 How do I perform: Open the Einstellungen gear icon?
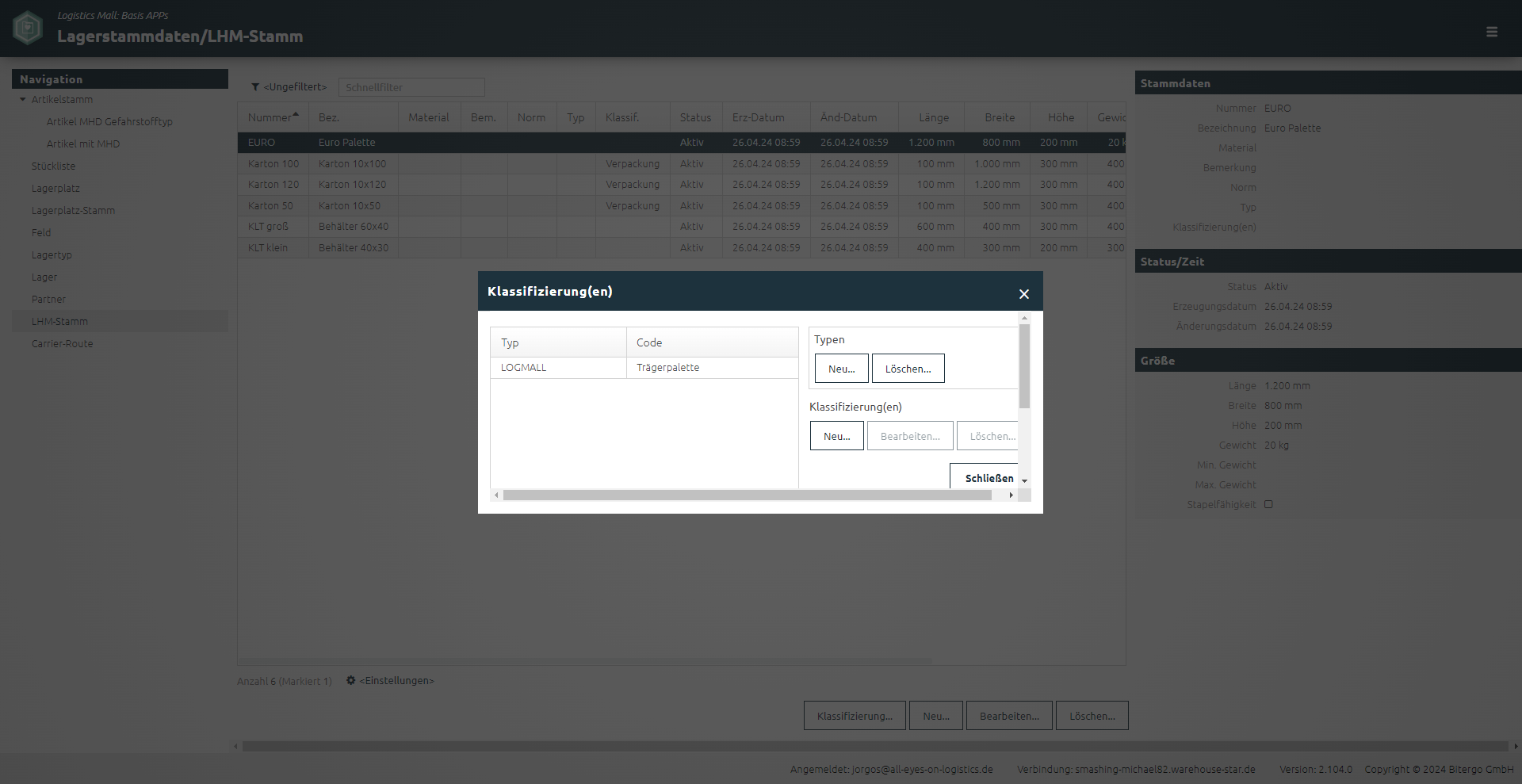tap(350, 680)
